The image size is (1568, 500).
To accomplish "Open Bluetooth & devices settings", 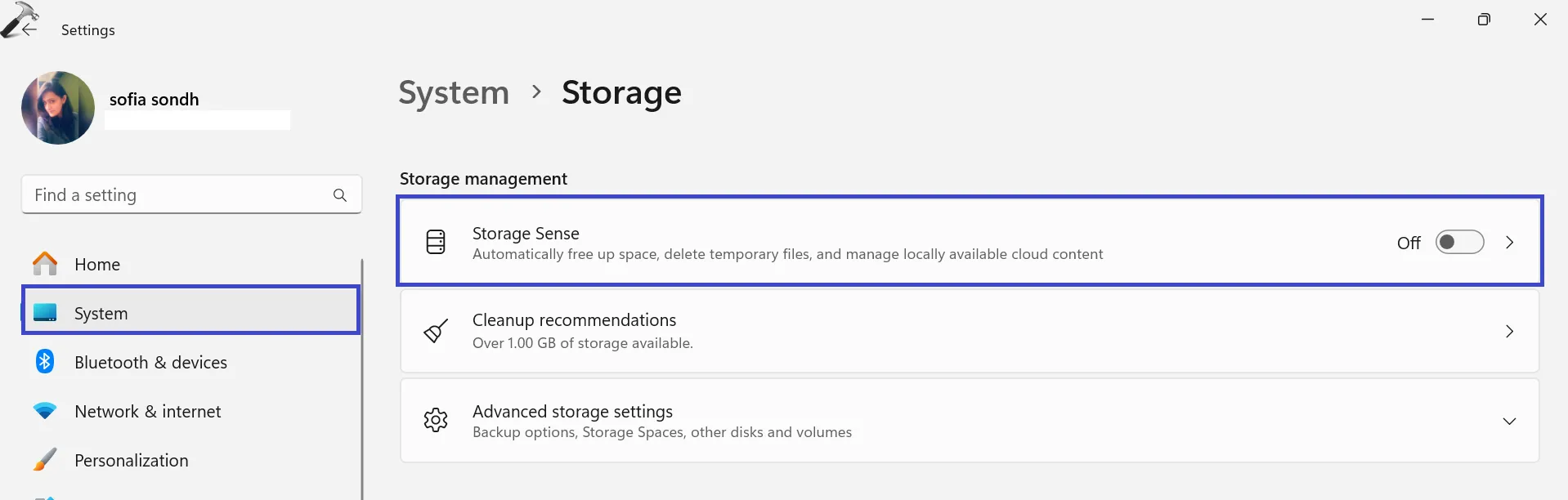I will tap(150, 363).
